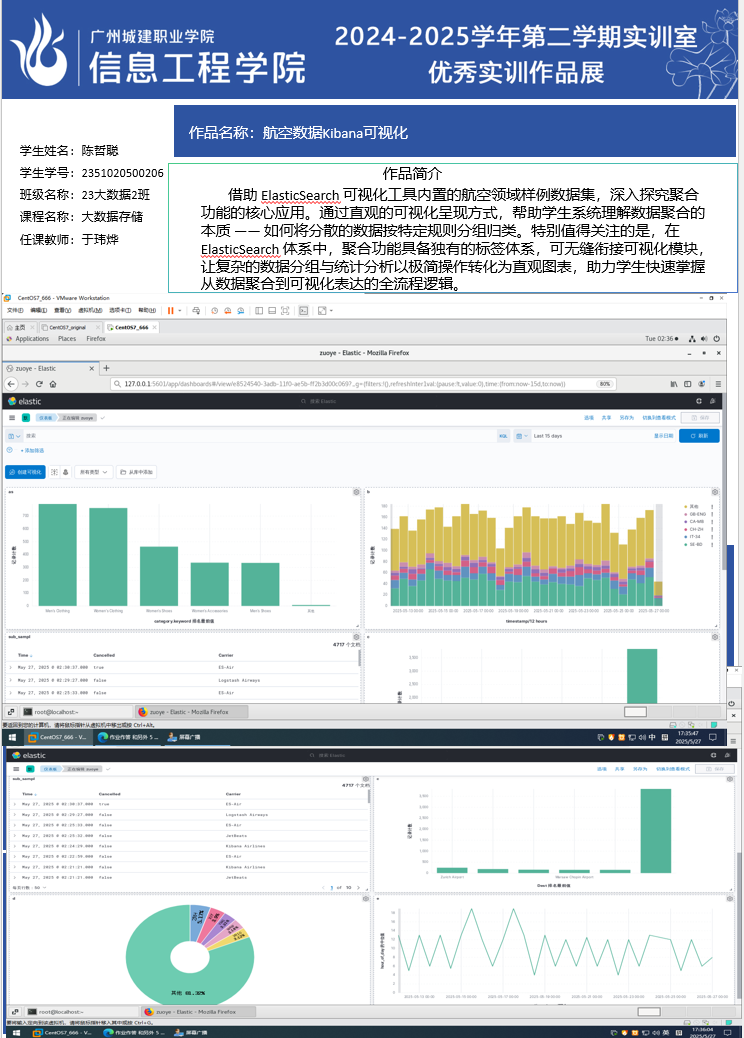Open options gear on timestamp stacked chart
This screenshot has width=744, height=1038.
[716, 492]
